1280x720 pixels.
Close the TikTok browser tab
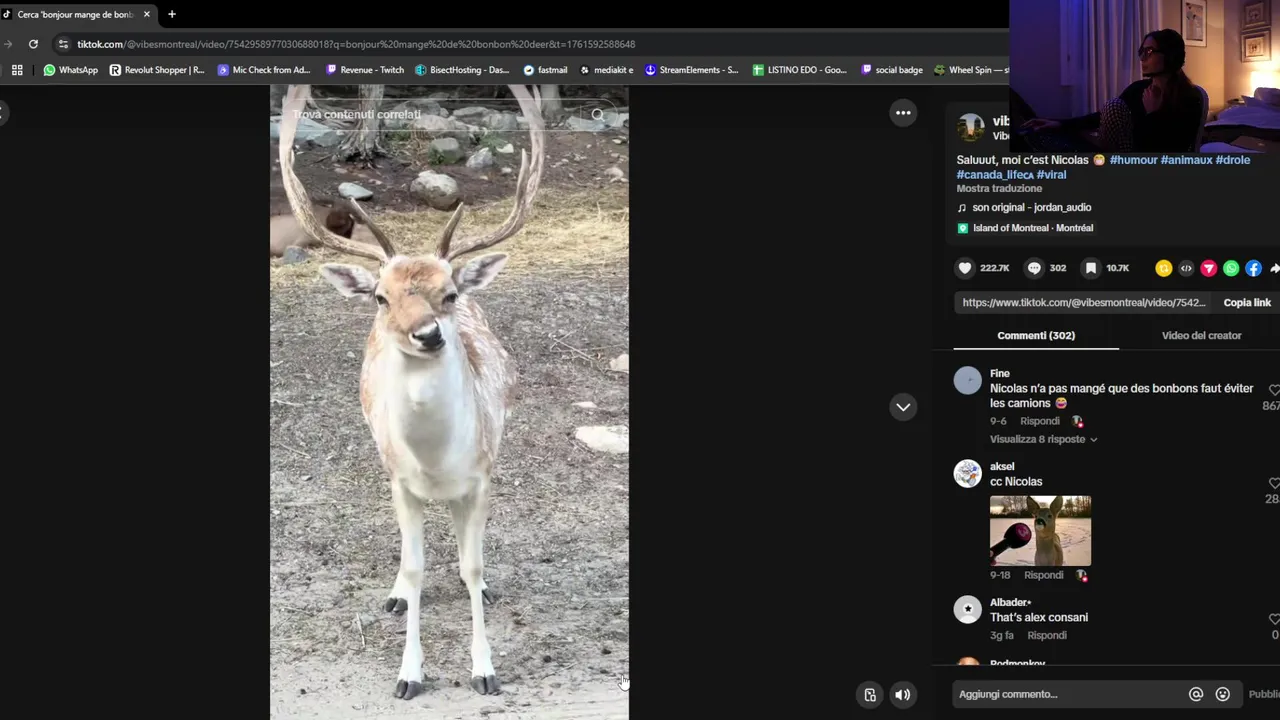pos(146,14)
